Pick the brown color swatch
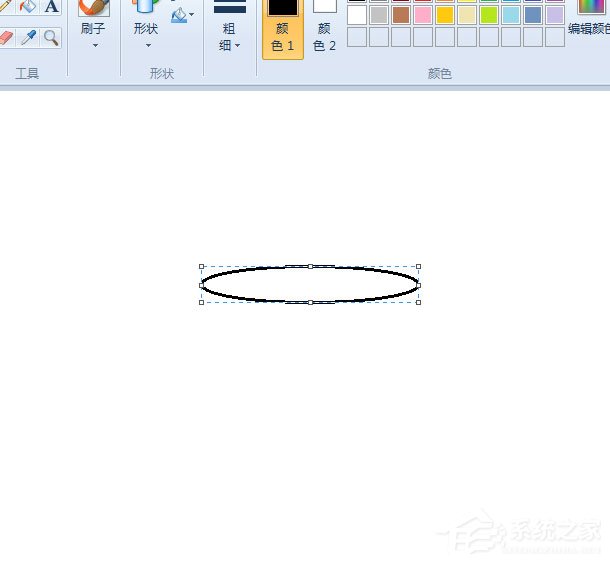The height and width of the screenshot is (563, 610). pyautogui.click(x=401, y=15)
